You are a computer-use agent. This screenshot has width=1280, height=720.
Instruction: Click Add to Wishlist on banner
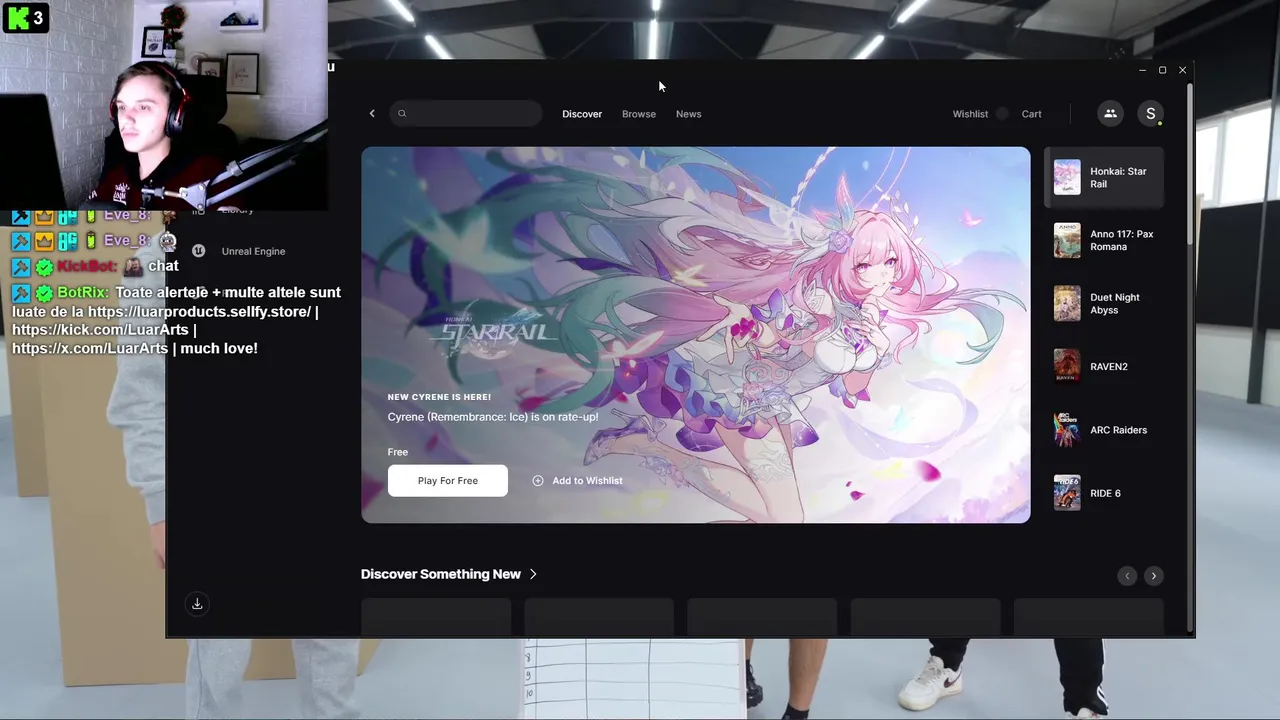coord(577,481)
